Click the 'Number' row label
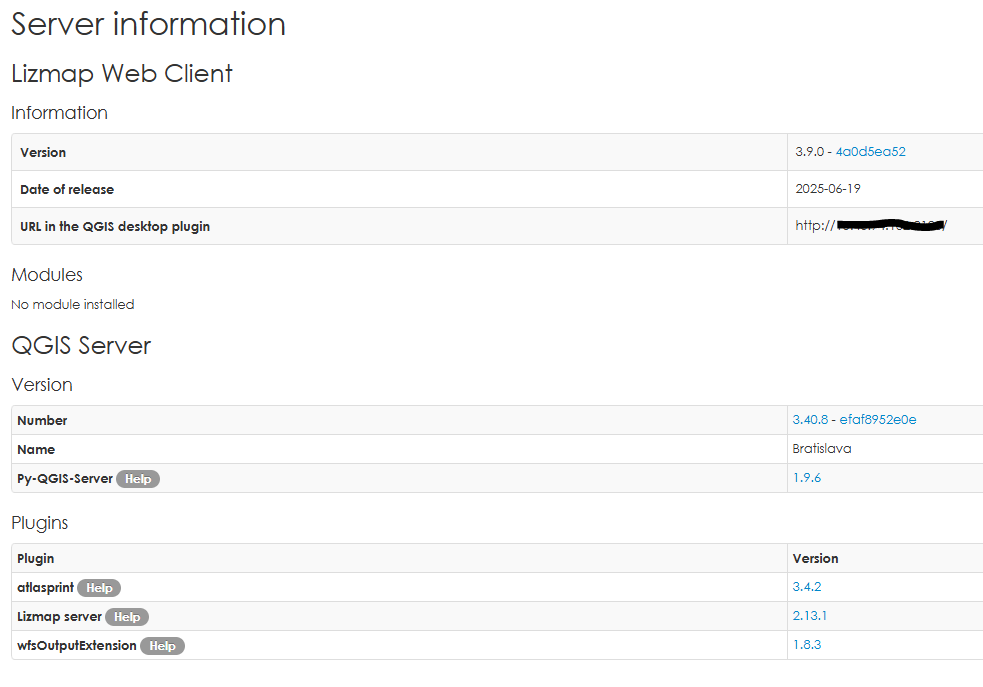Screen dimensions: 983x687 [x=42, y=421]
